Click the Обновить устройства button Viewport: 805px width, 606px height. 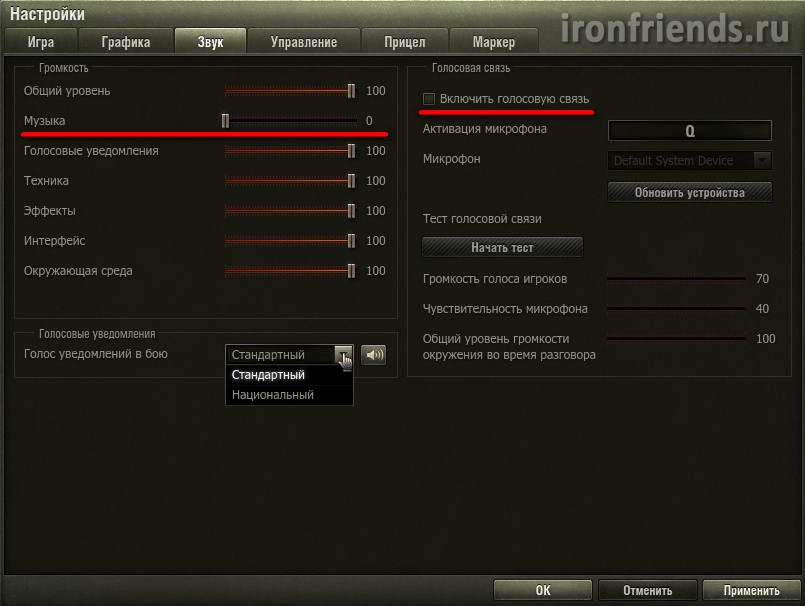689,193
